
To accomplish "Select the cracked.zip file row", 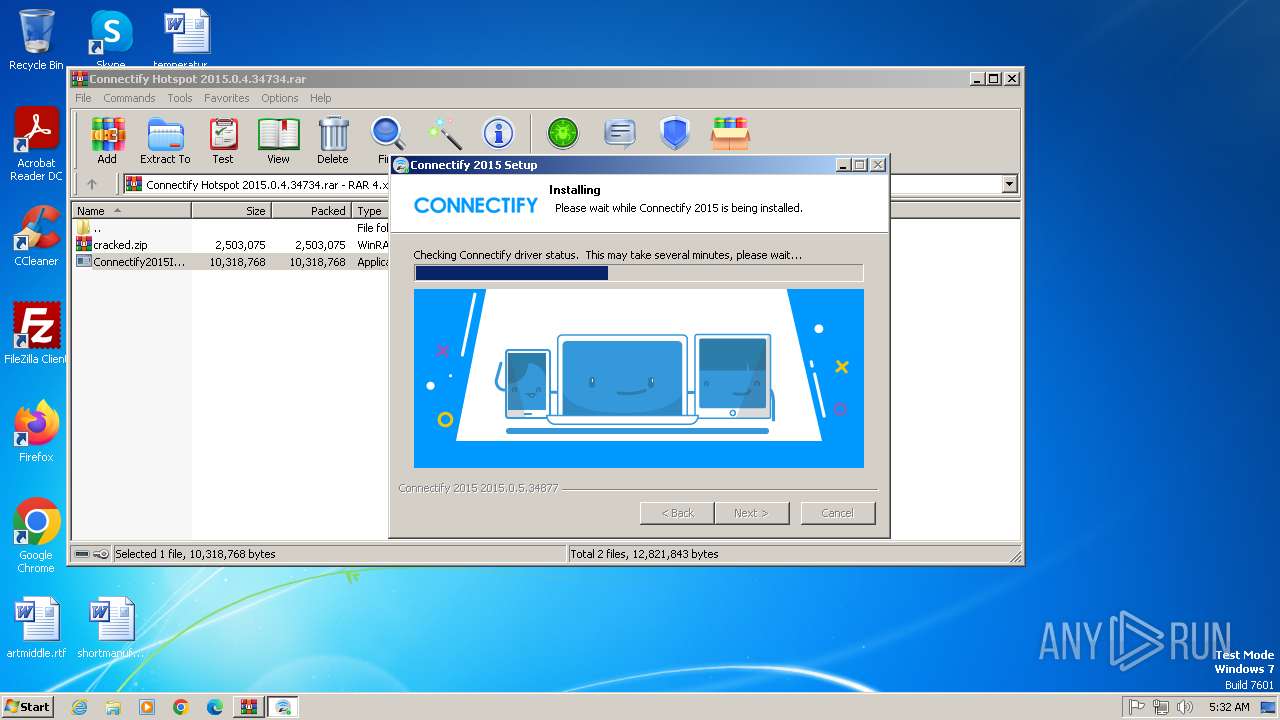I will [x=231, y=245].
